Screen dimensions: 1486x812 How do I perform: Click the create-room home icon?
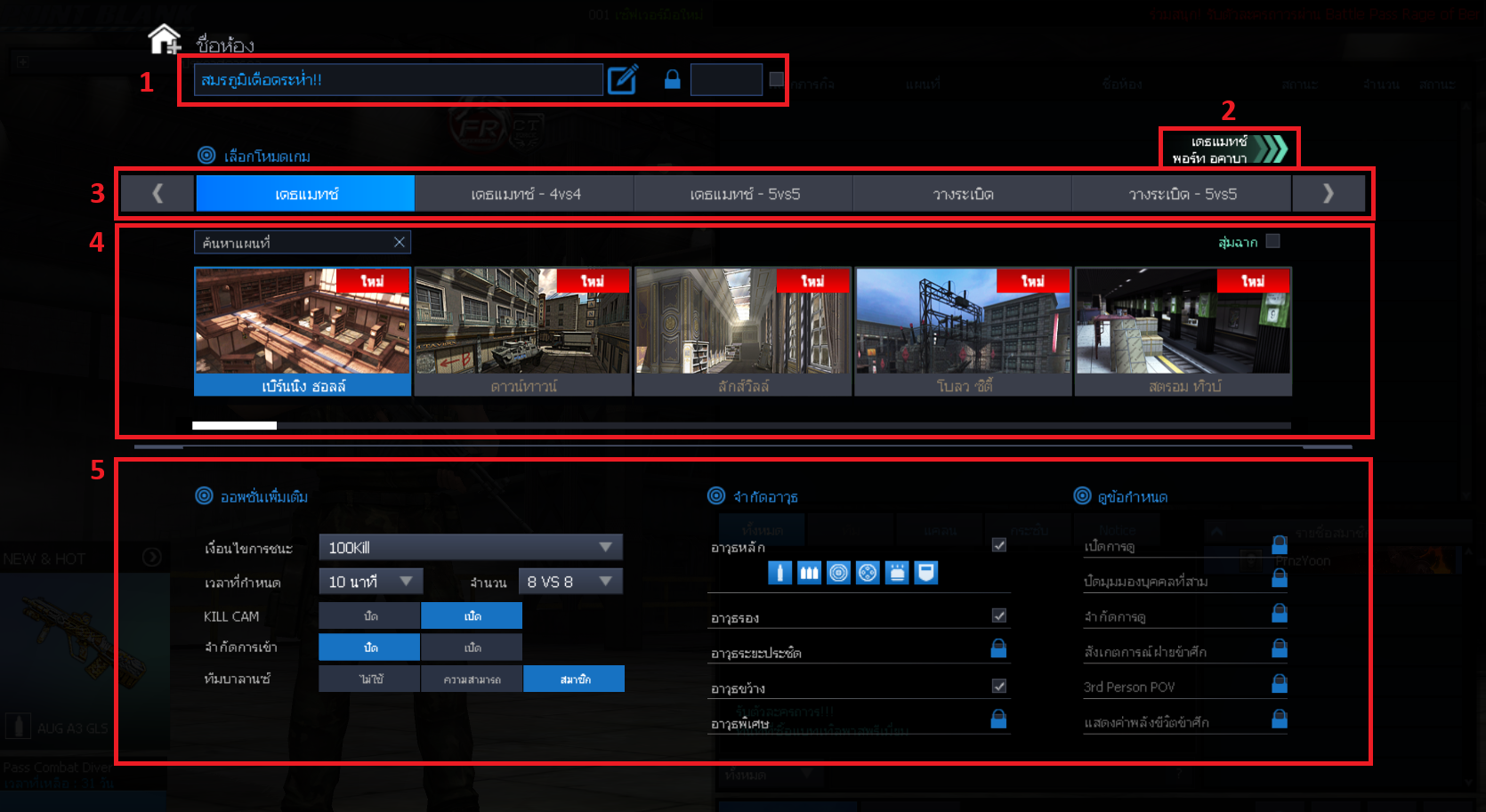[165, 39]
